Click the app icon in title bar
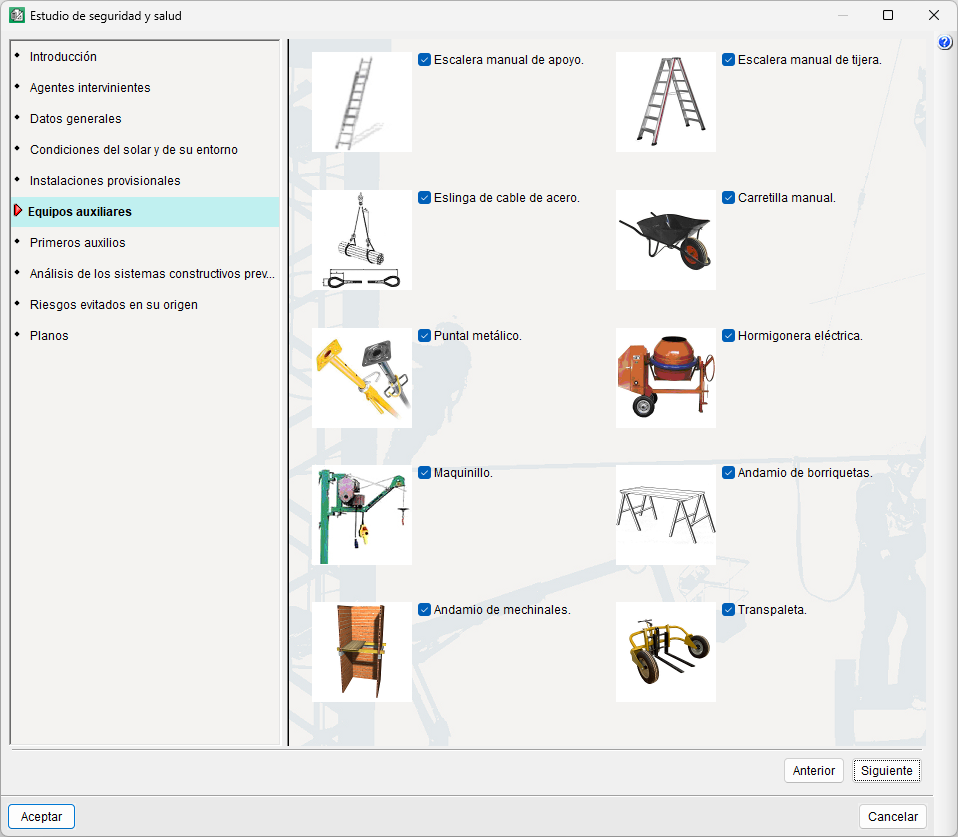Viewport: 958px width, 837px height. (x=16, y=15)
